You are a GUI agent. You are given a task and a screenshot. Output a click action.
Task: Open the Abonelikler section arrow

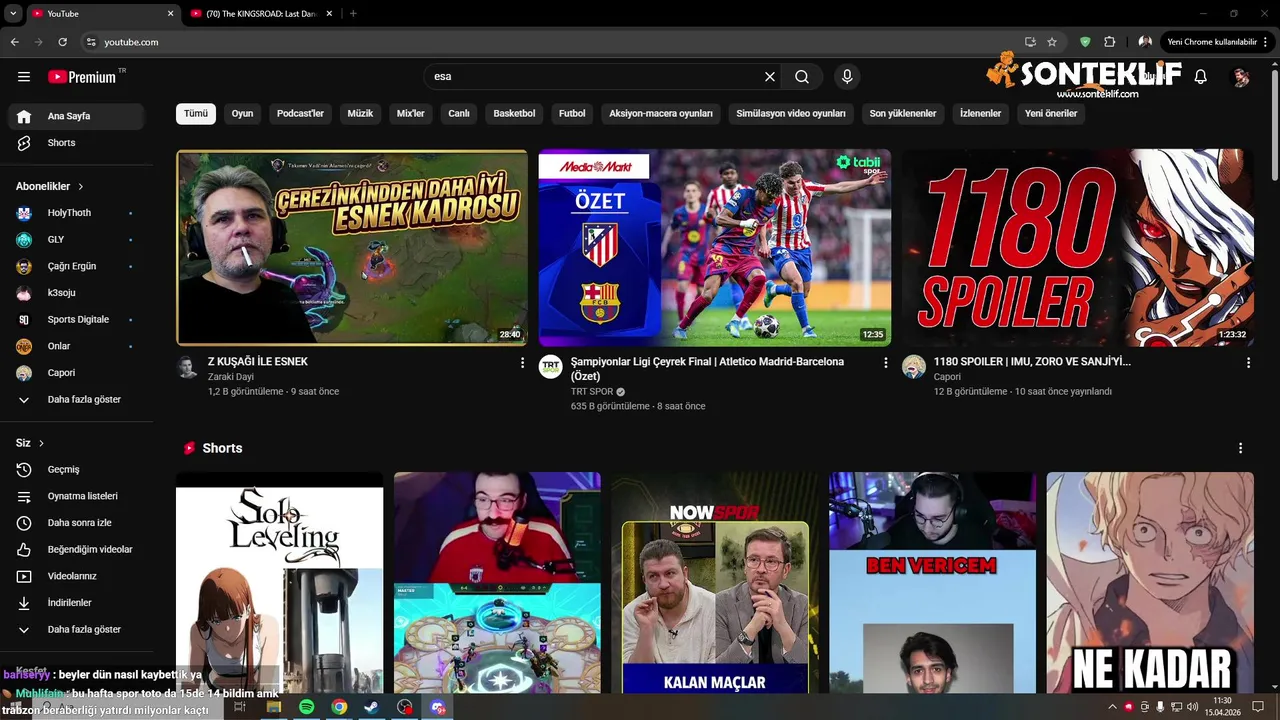click(81, 187)
